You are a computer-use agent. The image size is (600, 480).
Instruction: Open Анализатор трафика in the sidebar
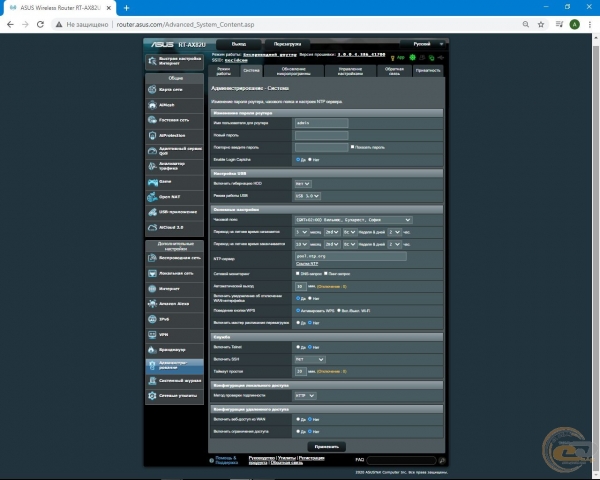(174, 166)
